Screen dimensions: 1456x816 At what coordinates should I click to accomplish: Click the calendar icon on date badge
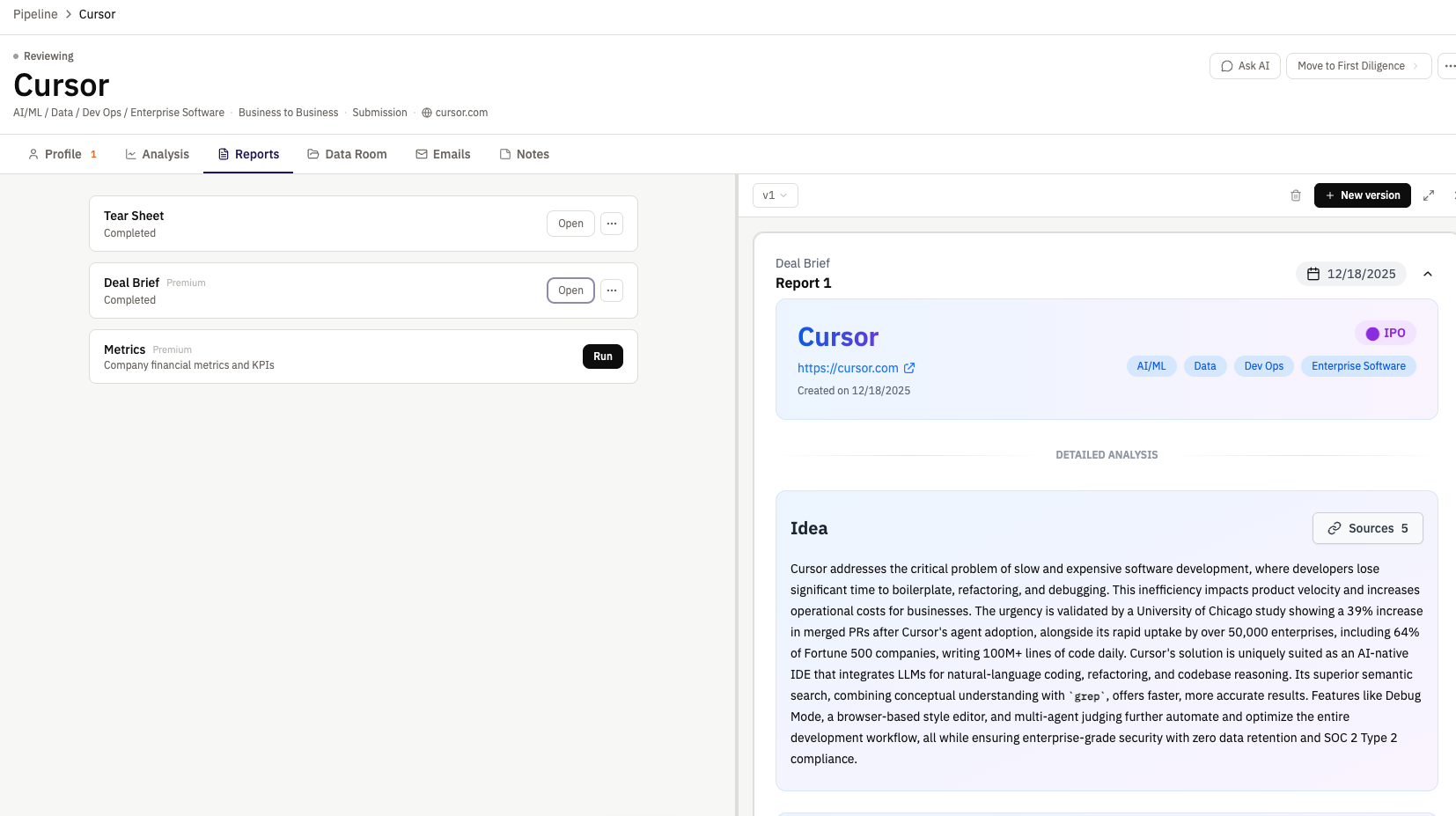point(1313,274)
